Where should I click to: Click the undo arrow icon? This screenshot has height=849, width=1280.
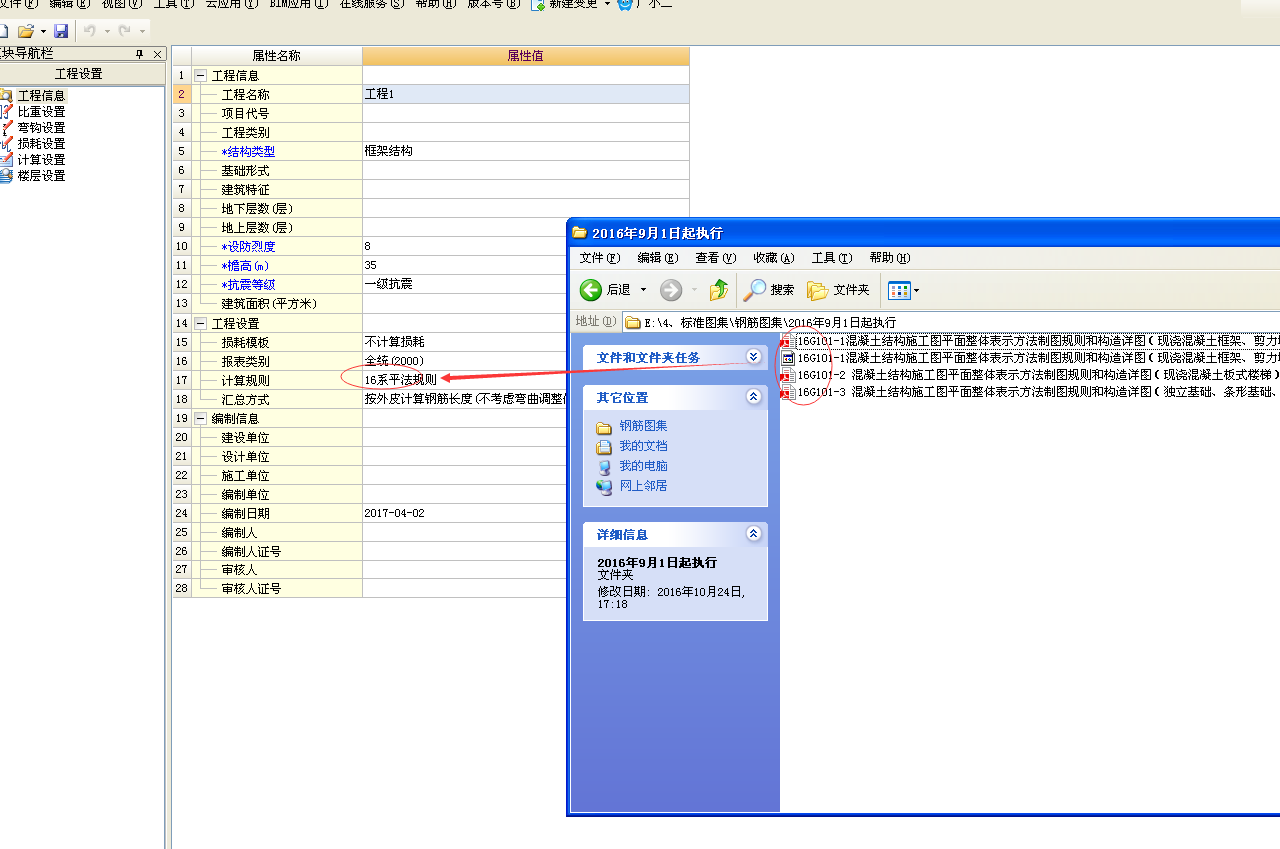tap(89, 32)
